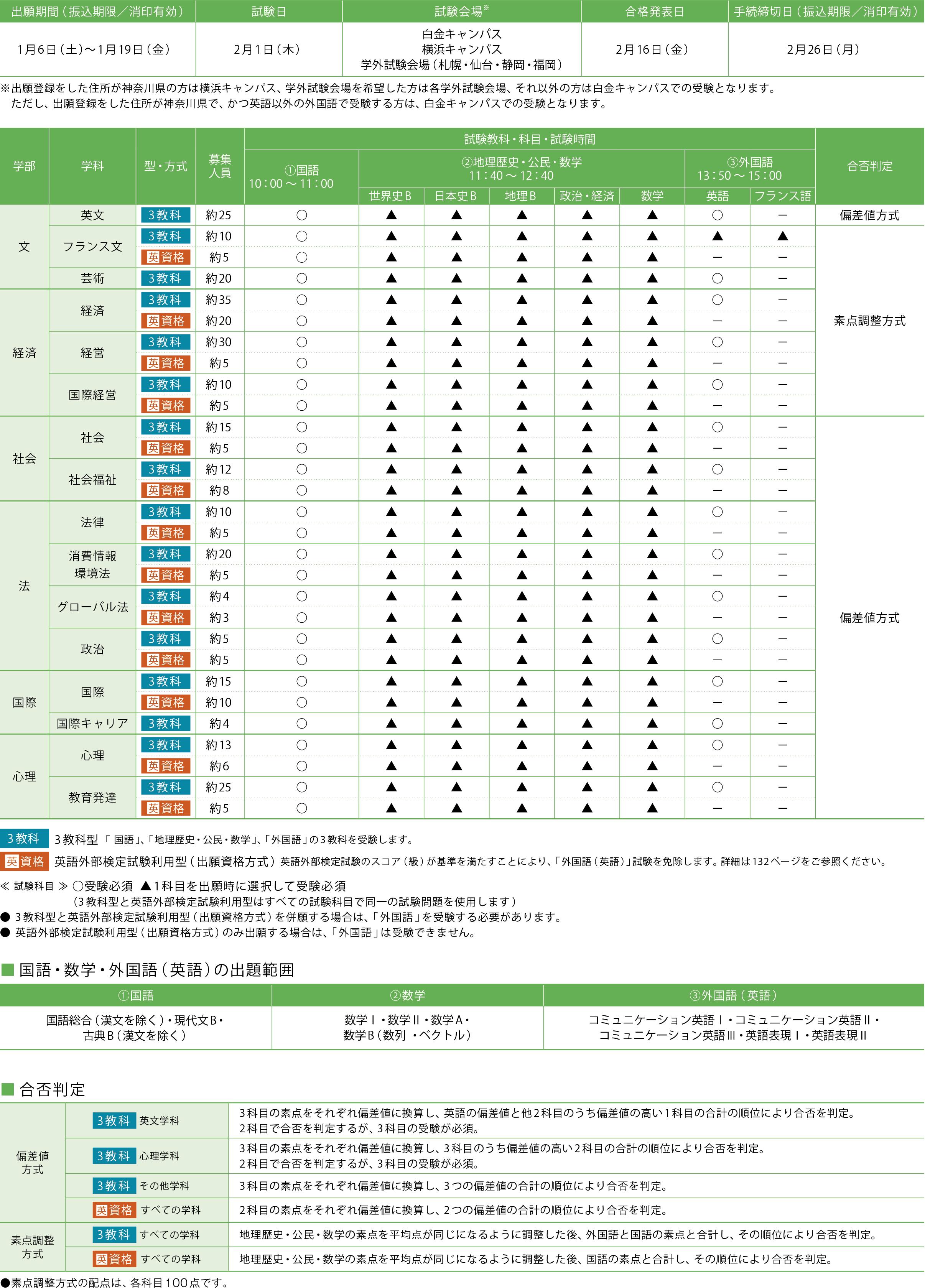Image resolution: width=925 pixels, height=1288 pixels.
Task: Select the ③外国語 13:50〜15:00 header
Action: (749, 169)
